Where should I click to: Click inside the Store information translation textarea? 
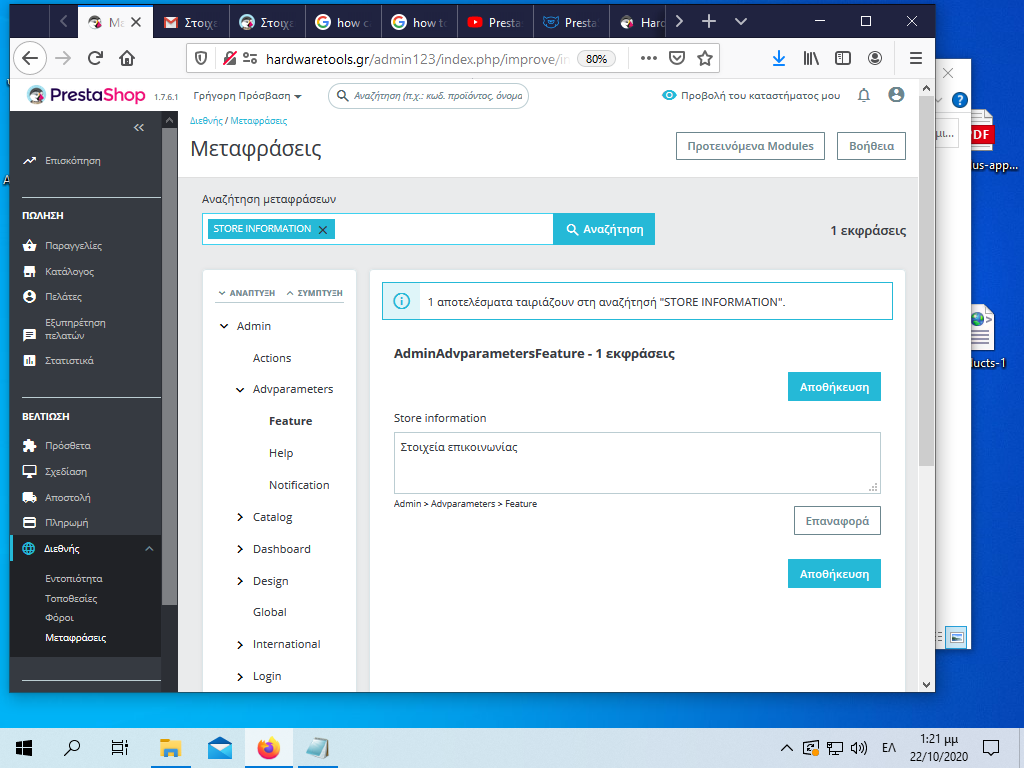click(x=637, y=462)
